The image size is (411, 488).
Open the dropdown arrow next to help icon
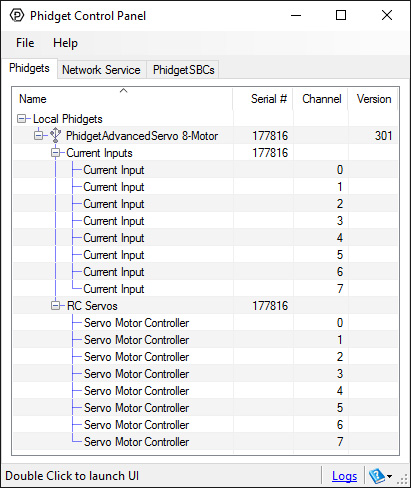(389, 476)
